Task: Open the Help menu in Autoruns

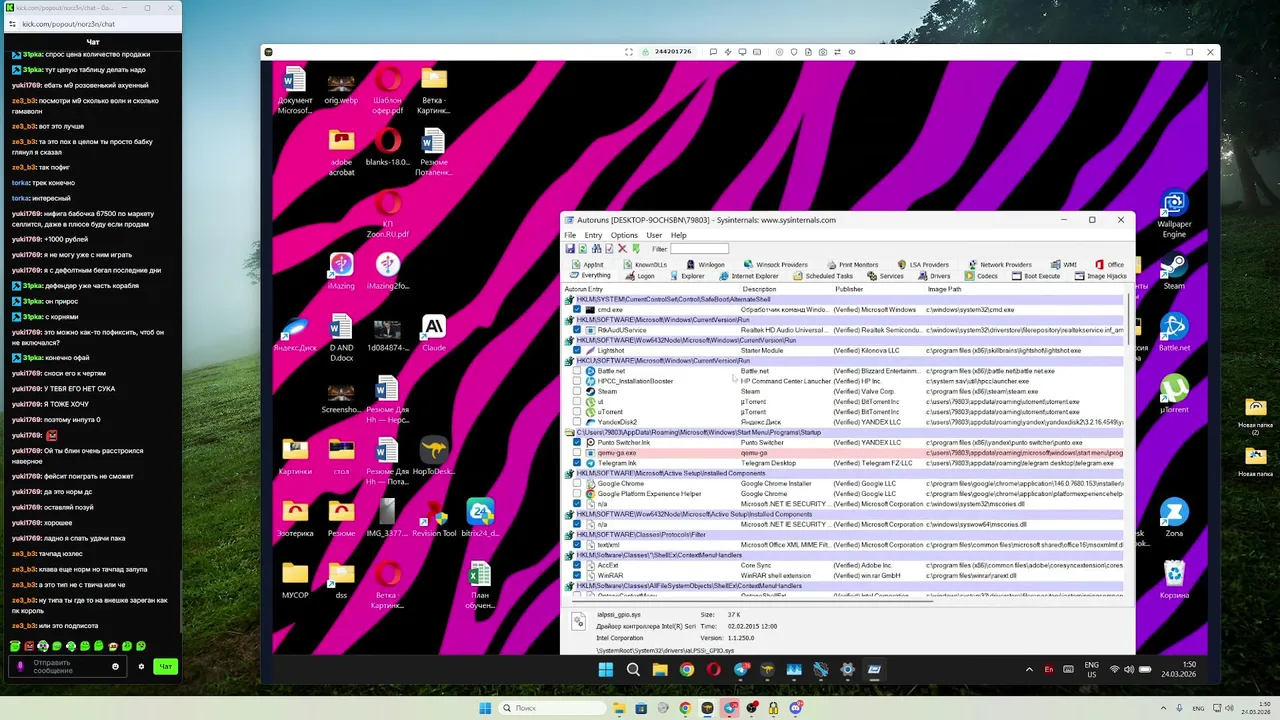Action: point(679,235)
